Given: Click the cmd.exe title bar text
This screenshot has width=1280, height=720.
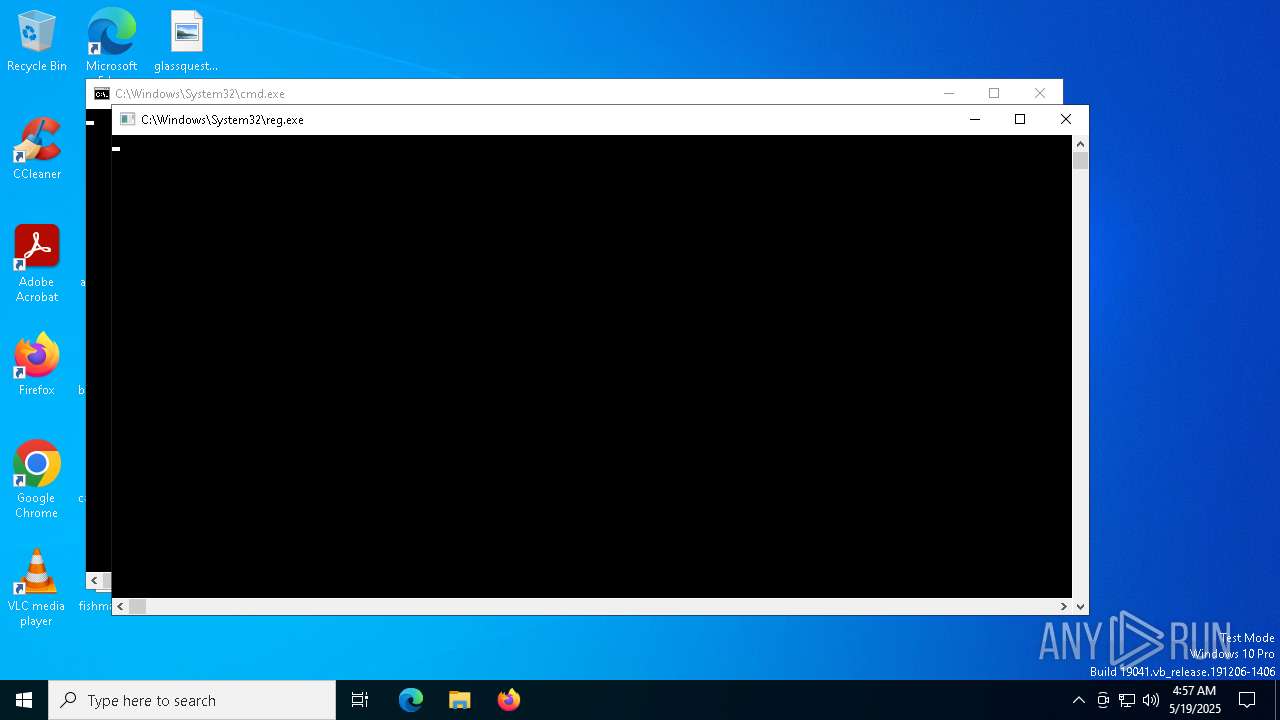Looking at the screenshot, I should [200, 93].
